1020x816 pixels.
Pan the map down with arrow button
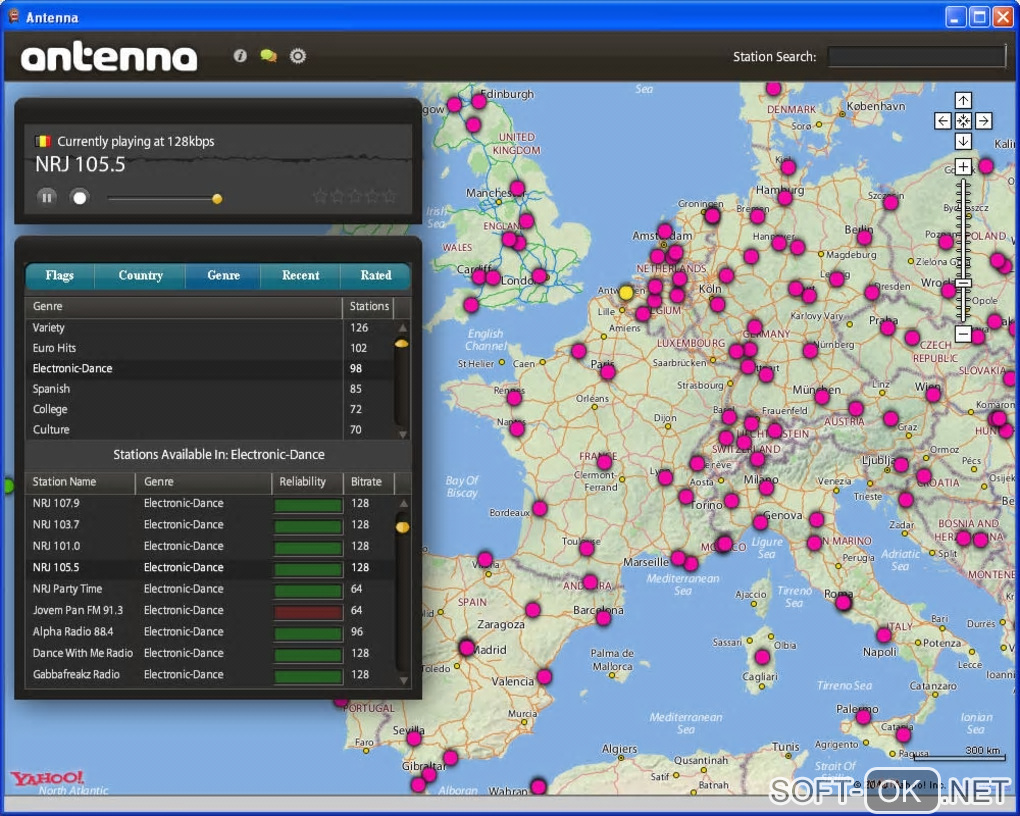pyautogui.click(x=963, y=142)
